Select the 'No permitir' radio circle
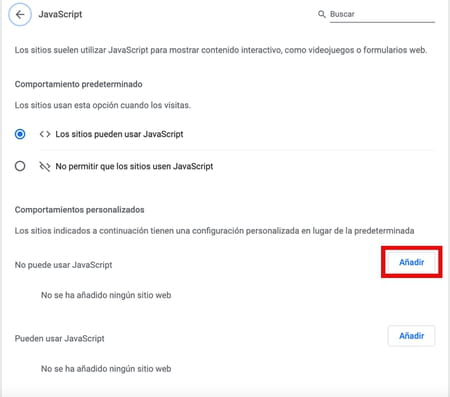Screen dimensions: 450x397 [20, 166]
